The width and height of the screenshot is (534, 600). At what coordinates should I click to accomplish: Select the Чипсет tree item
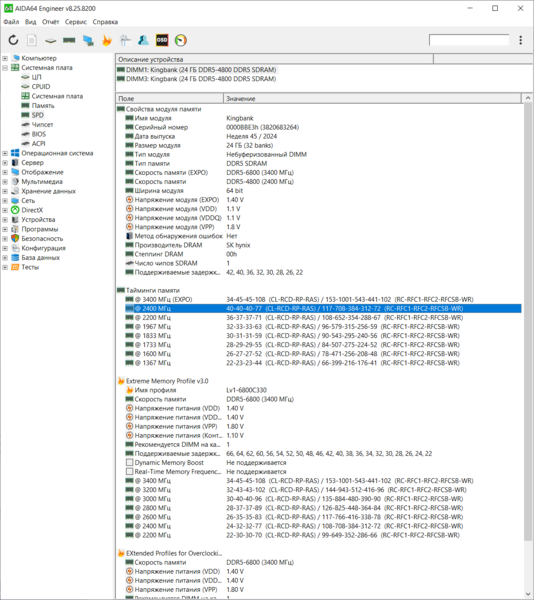point(42,125)
